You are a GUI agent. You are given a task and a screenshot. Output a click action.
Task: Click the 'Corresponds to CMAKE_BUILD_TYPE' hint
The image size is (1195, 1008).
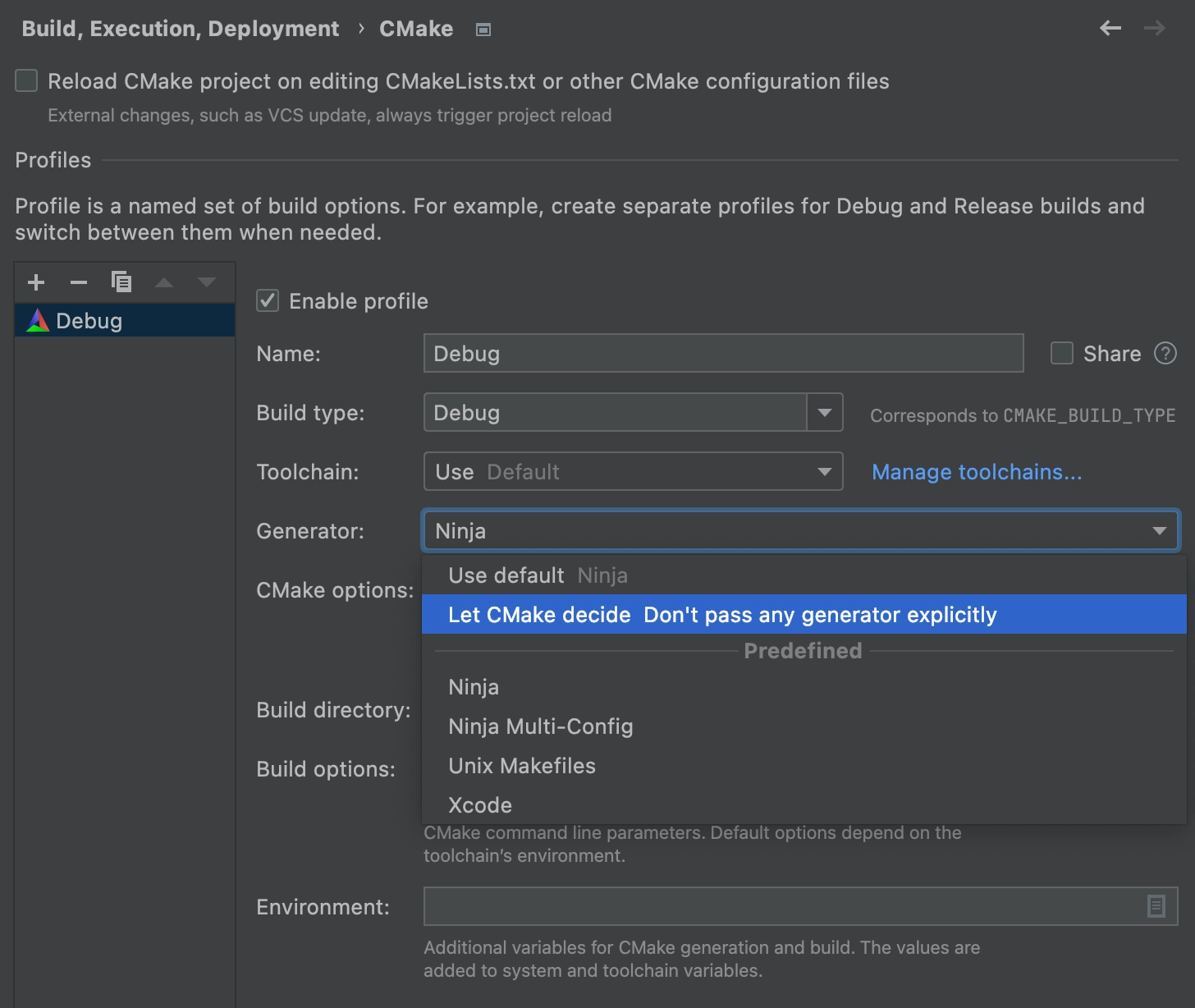tap(1023, 415)
